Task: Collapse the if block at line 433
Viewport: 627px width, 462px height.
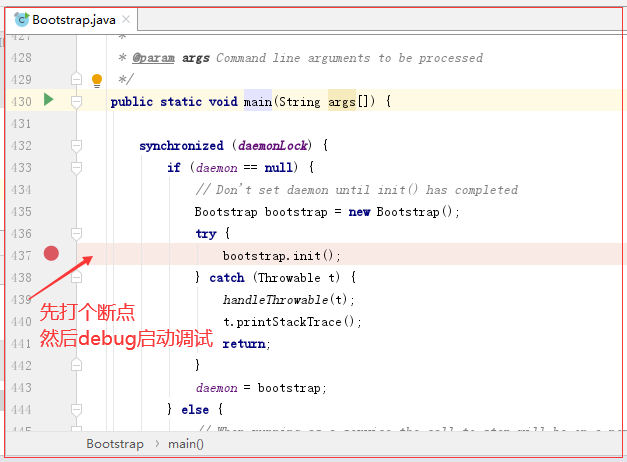Action: click(x=76, y=168)
